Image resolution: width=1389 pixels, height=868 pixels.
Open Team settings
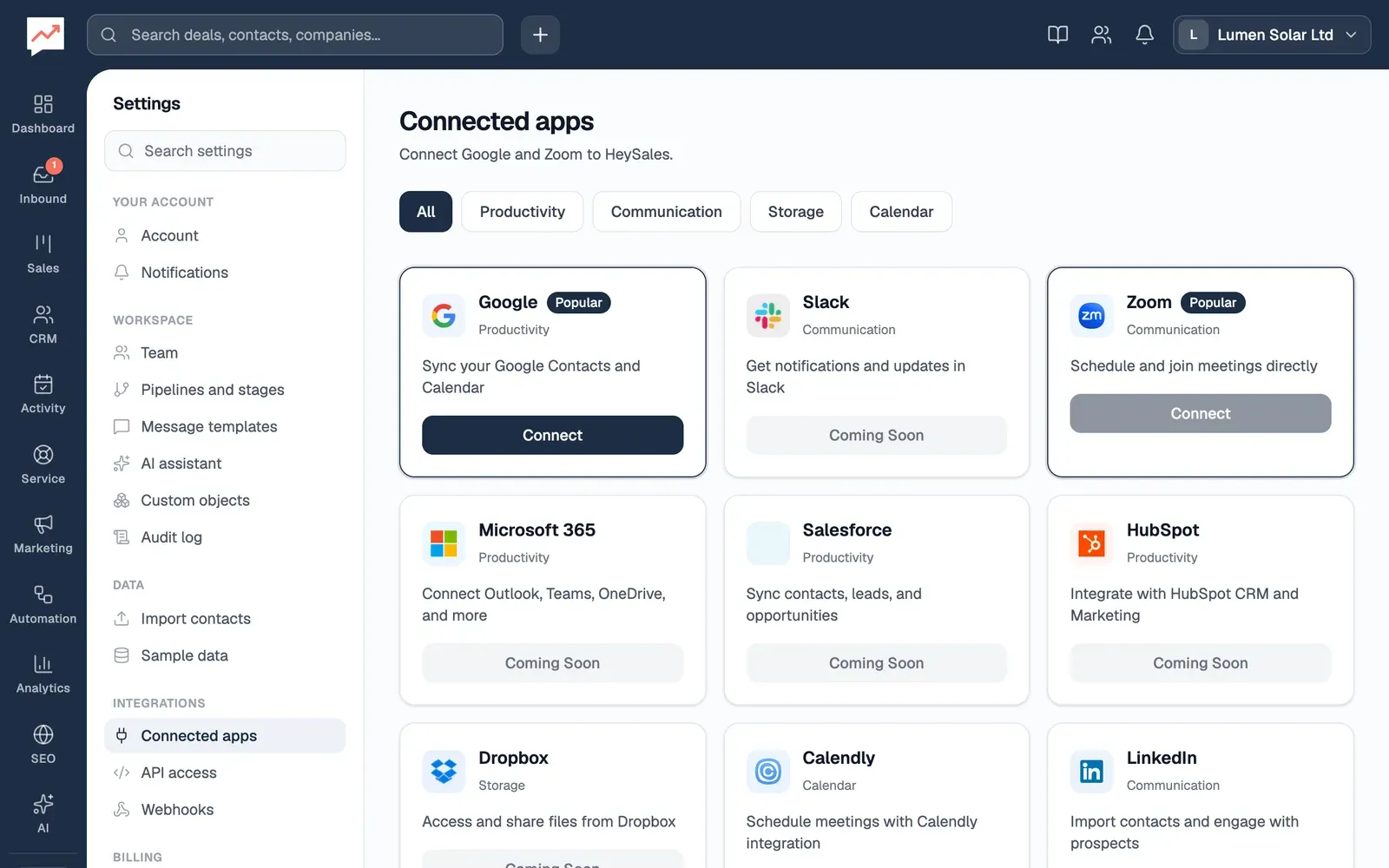(225, 353)
